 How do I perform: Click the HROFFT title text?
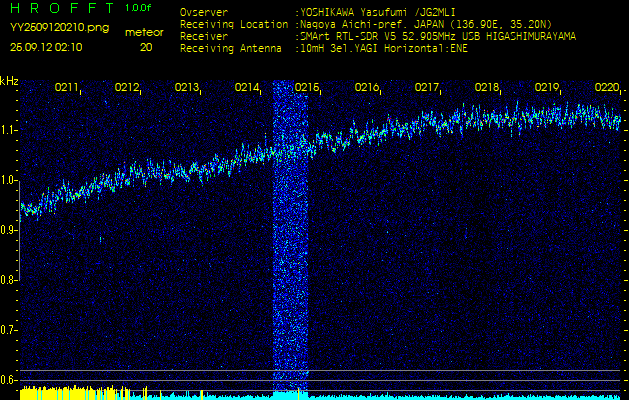62,8
